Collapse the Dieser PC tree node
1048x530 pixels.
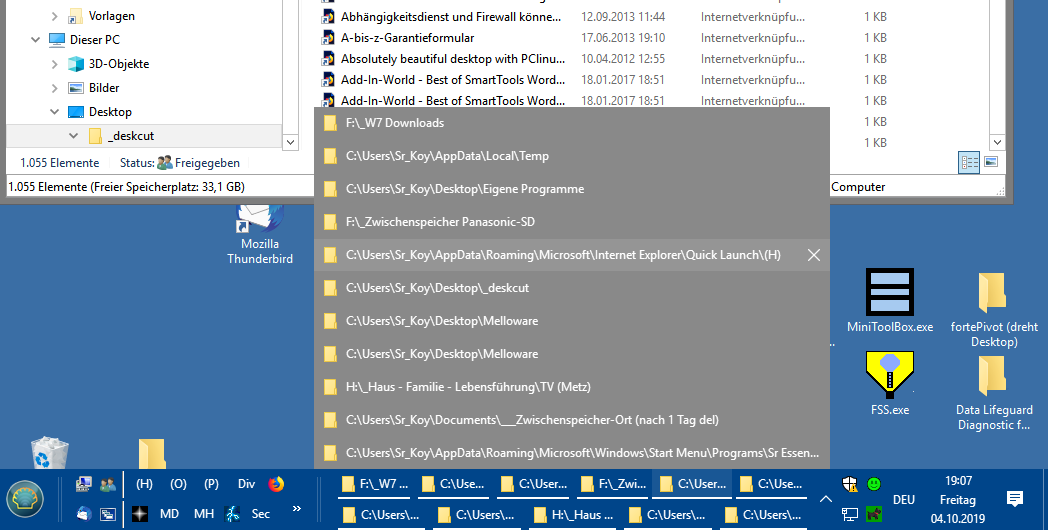click(35, 40)
